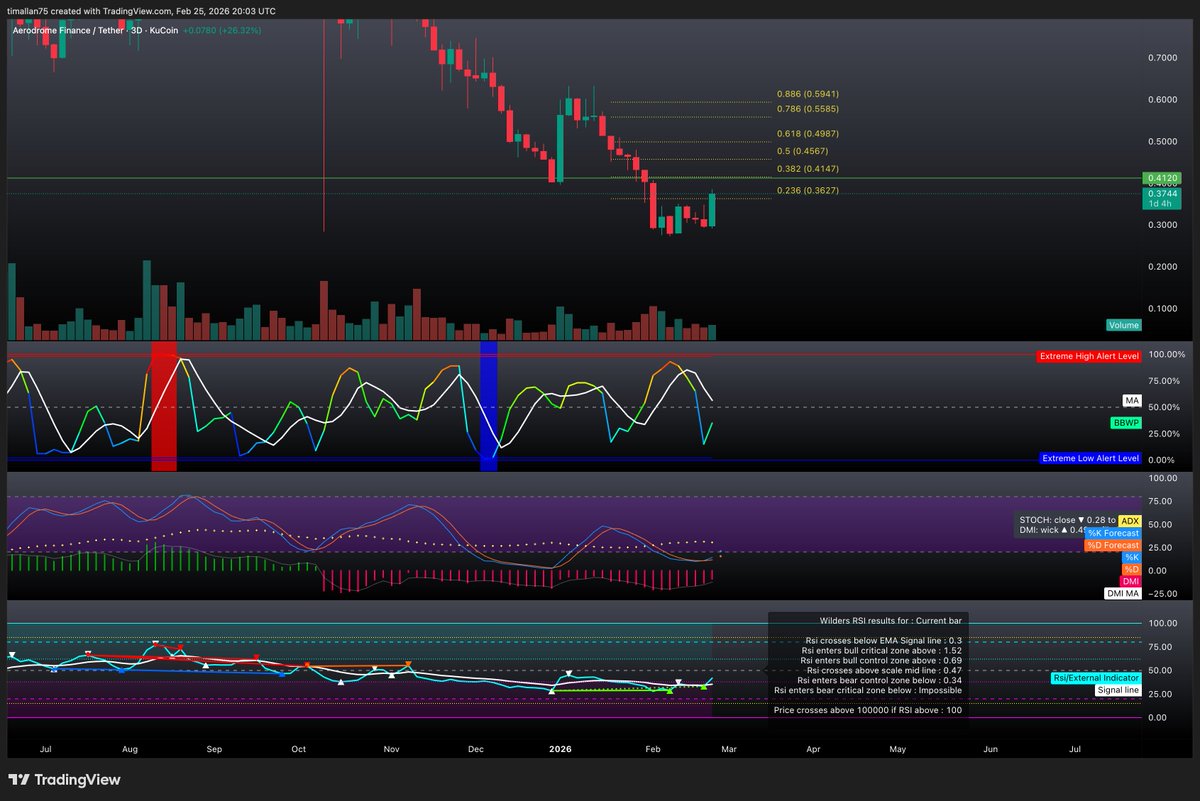
Task: Click the May label on time axis
Action: [x=897, y=747]
